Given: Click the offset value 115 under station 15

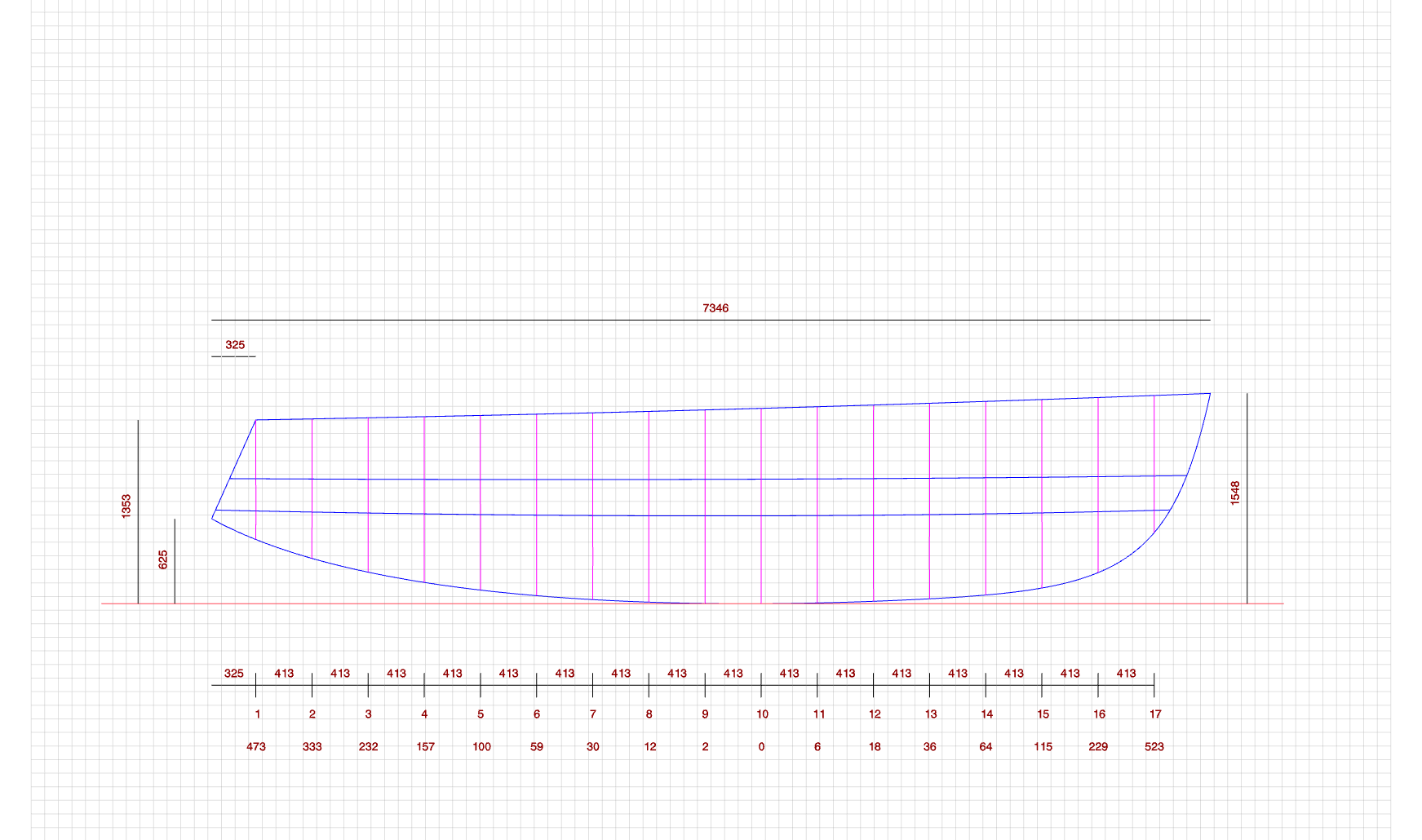Looking at the screenshot, I should pyautogui.click(x=1043, y=745).
